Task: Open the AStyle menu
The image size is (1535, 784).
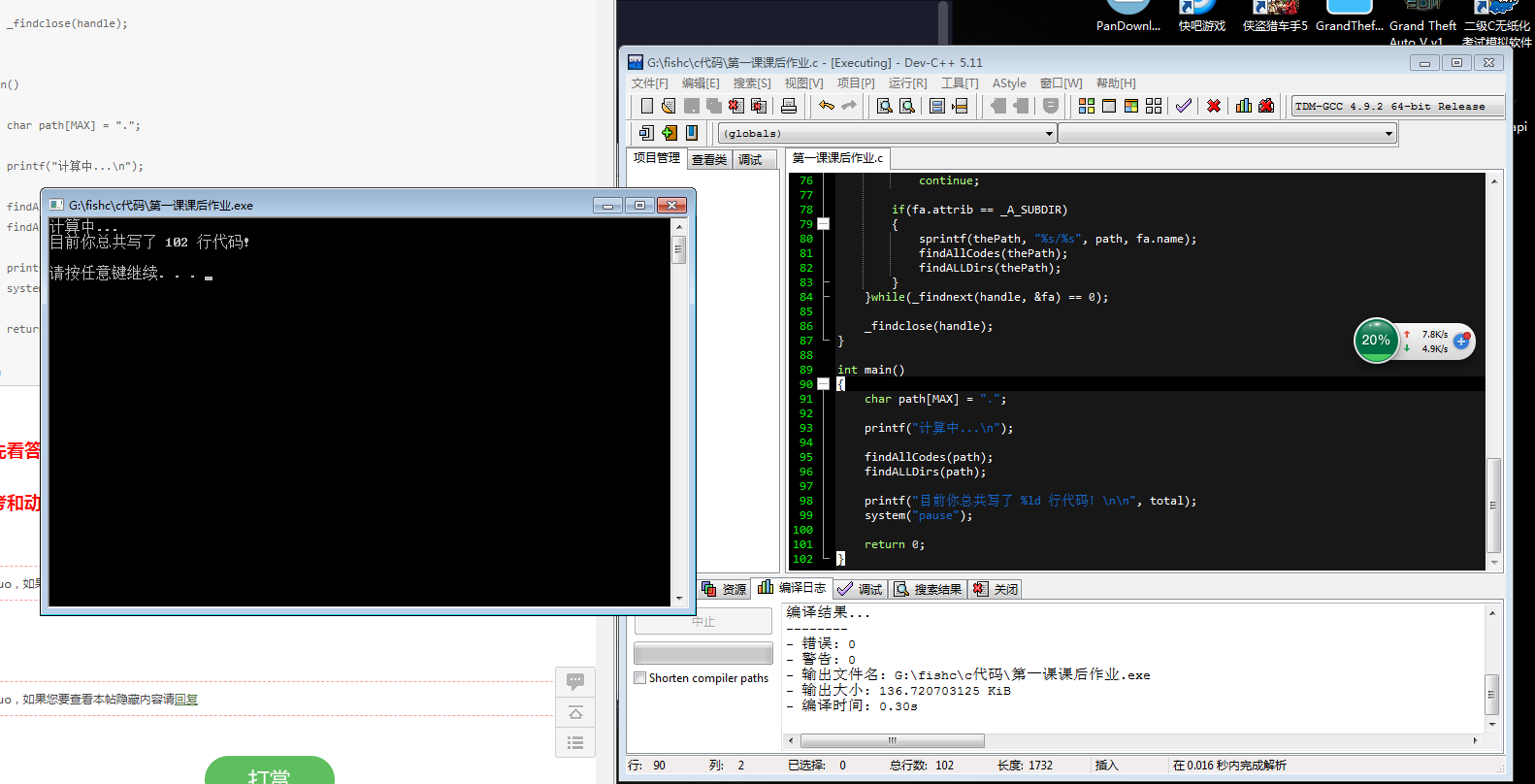Action: (1009, 83)
